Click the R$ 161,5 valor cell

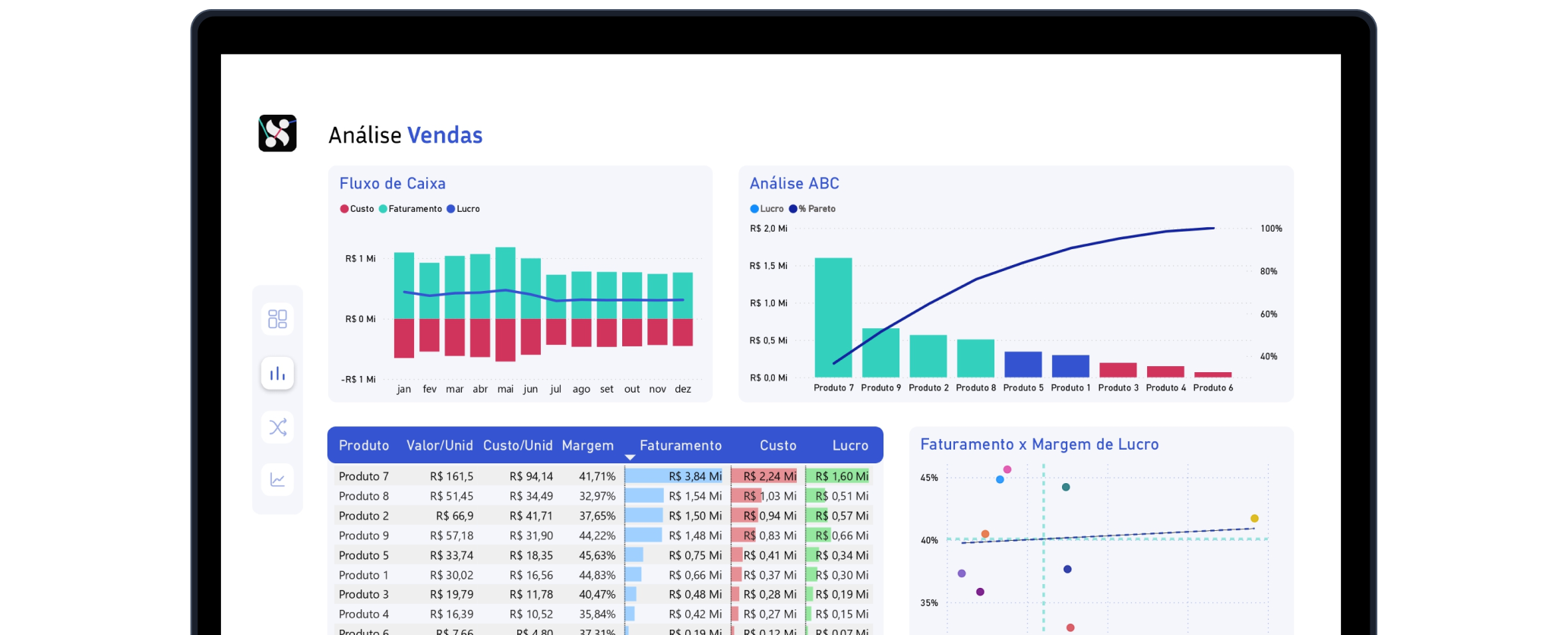451,476
